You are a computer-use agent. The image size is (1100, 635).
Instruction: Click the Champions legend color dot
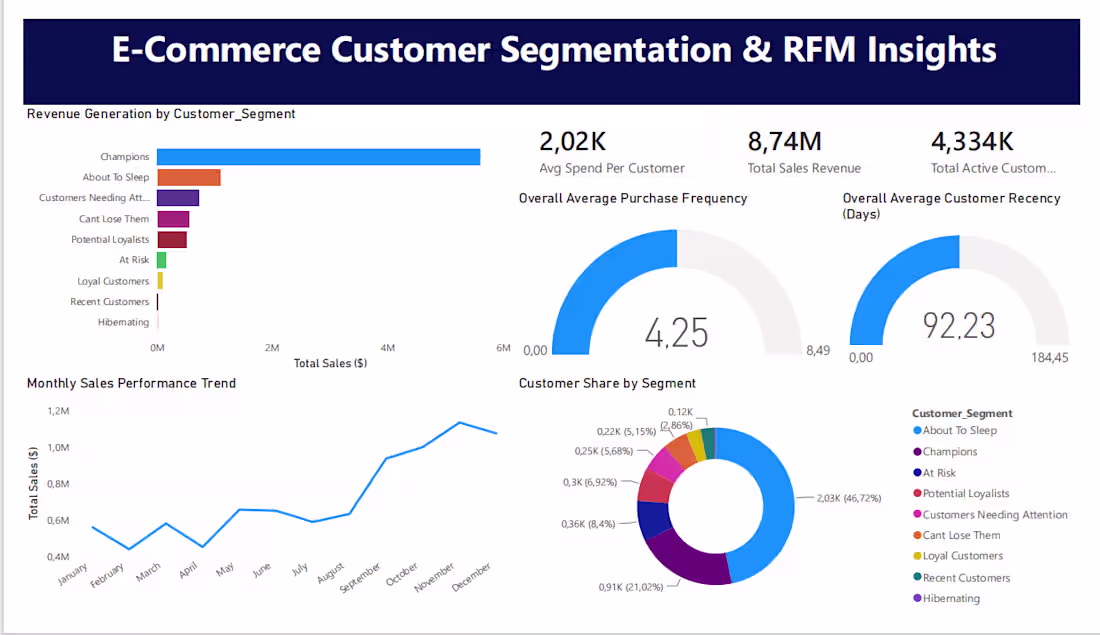coord(917,451)
